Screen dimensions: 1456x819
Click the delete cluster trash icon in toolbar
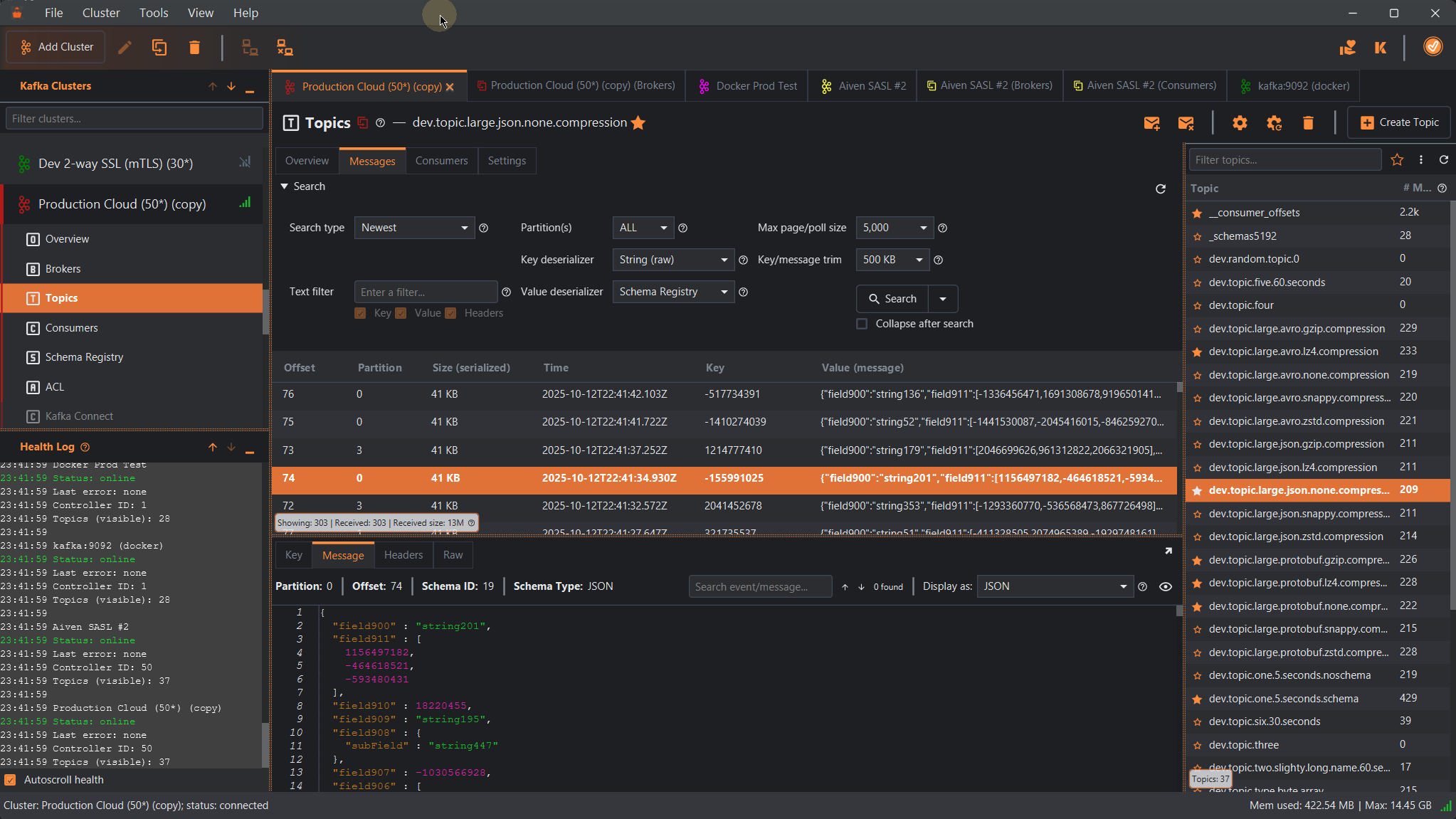point(194,48)
